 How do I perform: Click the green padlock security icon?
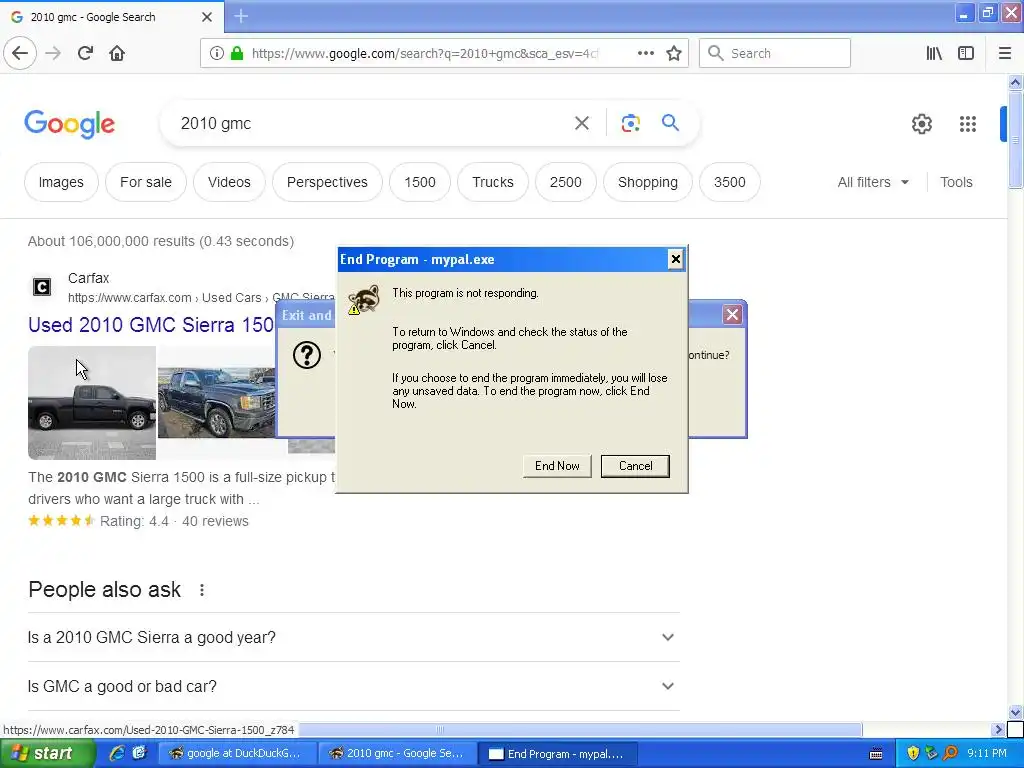(x=237, y=53)
